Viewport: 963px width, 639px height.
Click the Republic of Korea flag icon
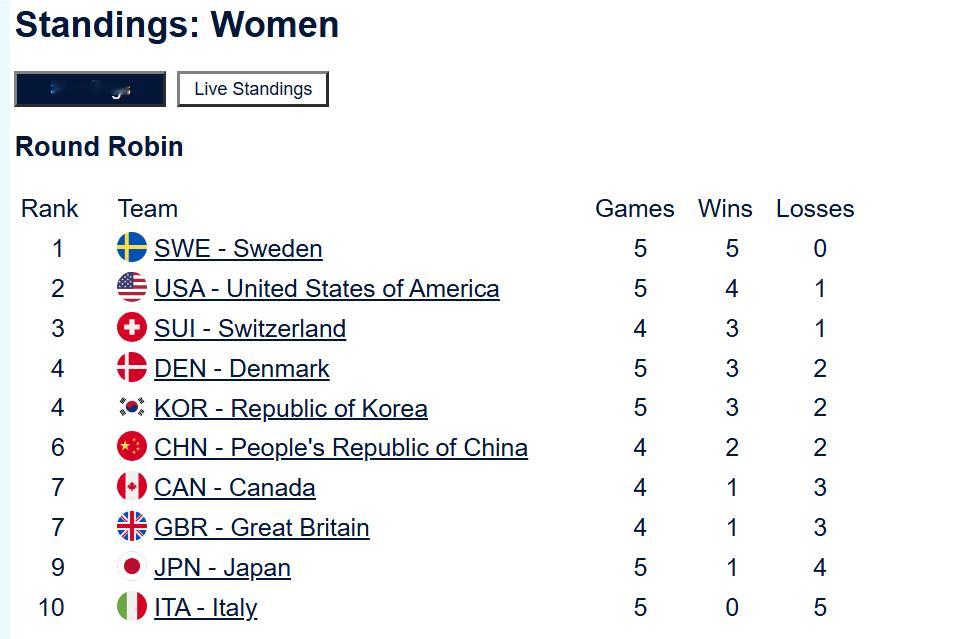(x=132, y=408)
